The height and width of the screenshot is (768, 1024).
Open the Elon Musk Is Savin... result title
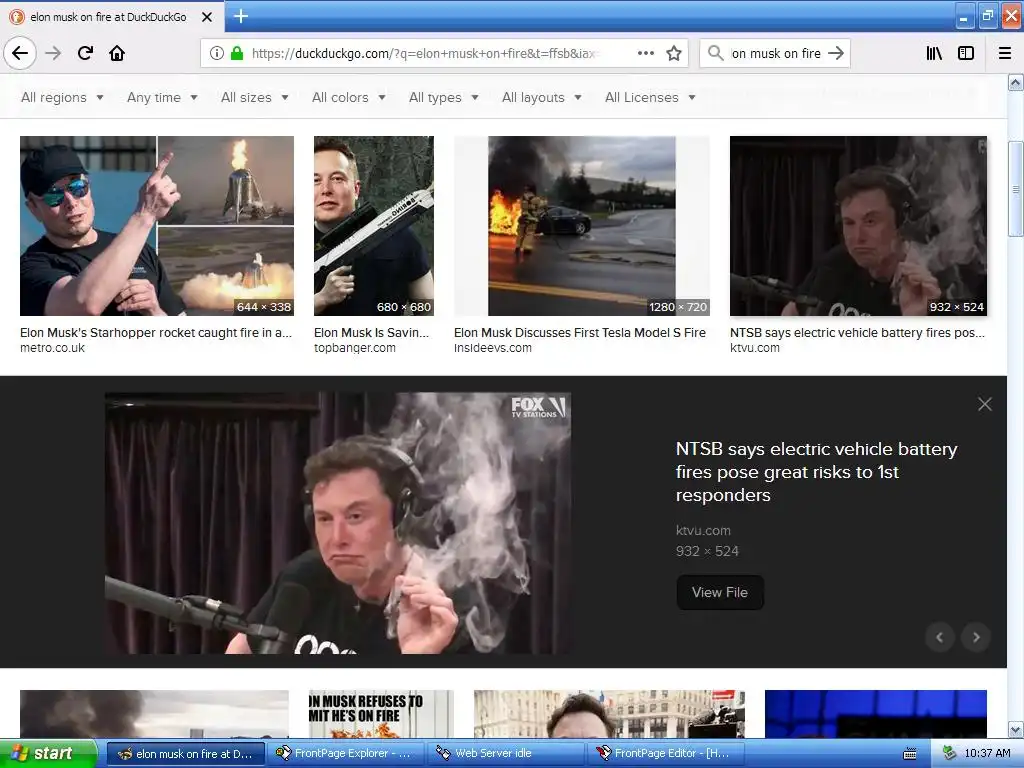372,332
